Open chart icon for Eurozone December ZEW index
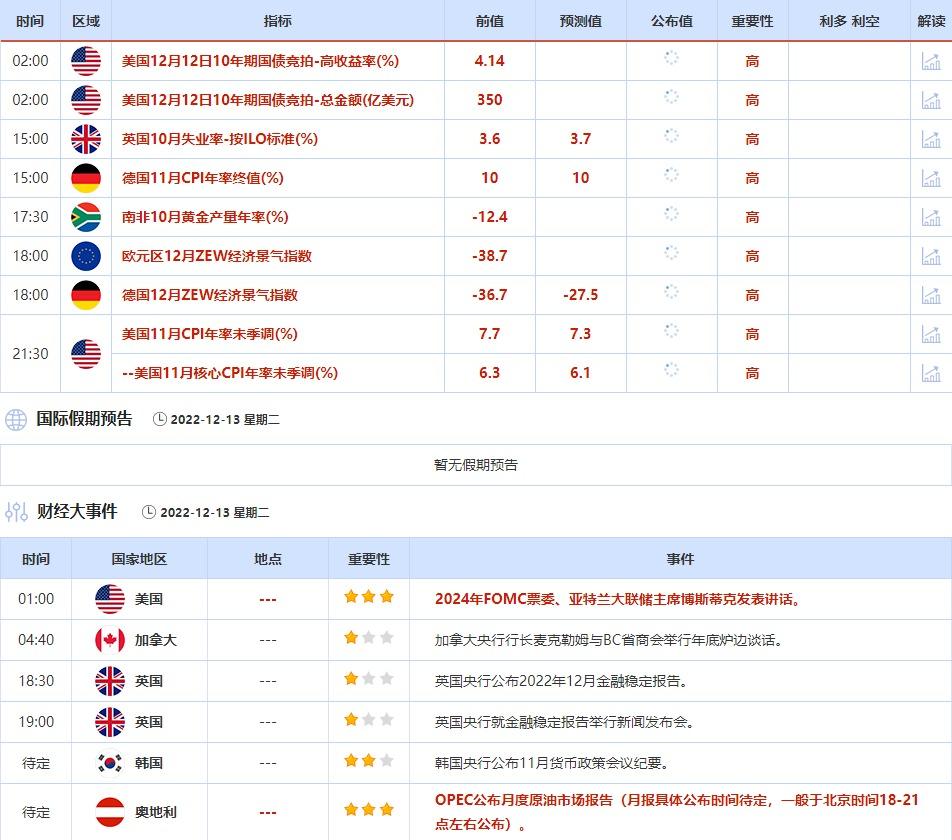This screenshot has width=952, height=840. (931, 256)
